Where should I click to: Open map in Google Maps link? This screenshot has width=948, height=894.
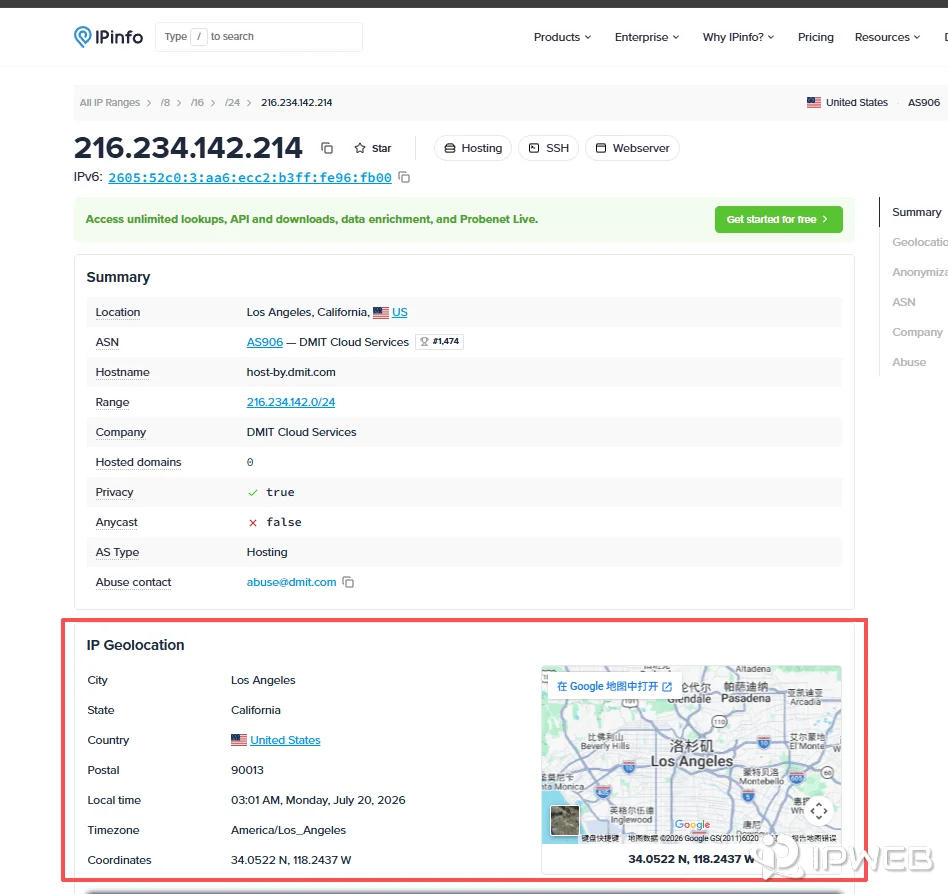click(x=614, y=687)
